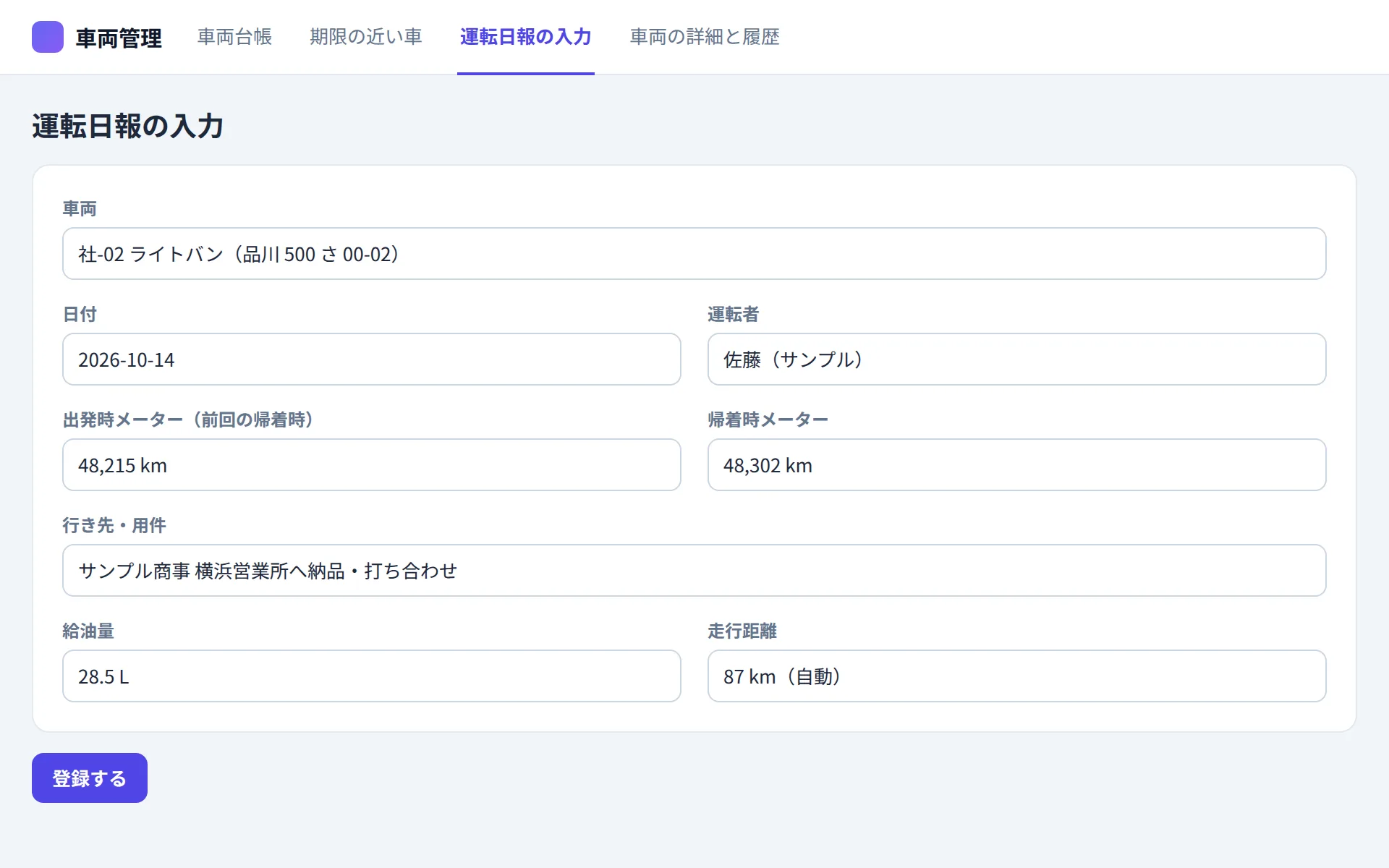Click the purple app logo icon
This screenshot has width=1389, height=868.
pos(48,37)
